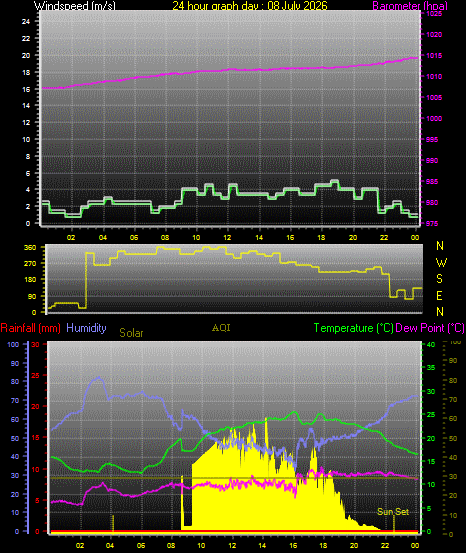
Task: Click the '24' windspeed scale value
Action: [26, 22]
